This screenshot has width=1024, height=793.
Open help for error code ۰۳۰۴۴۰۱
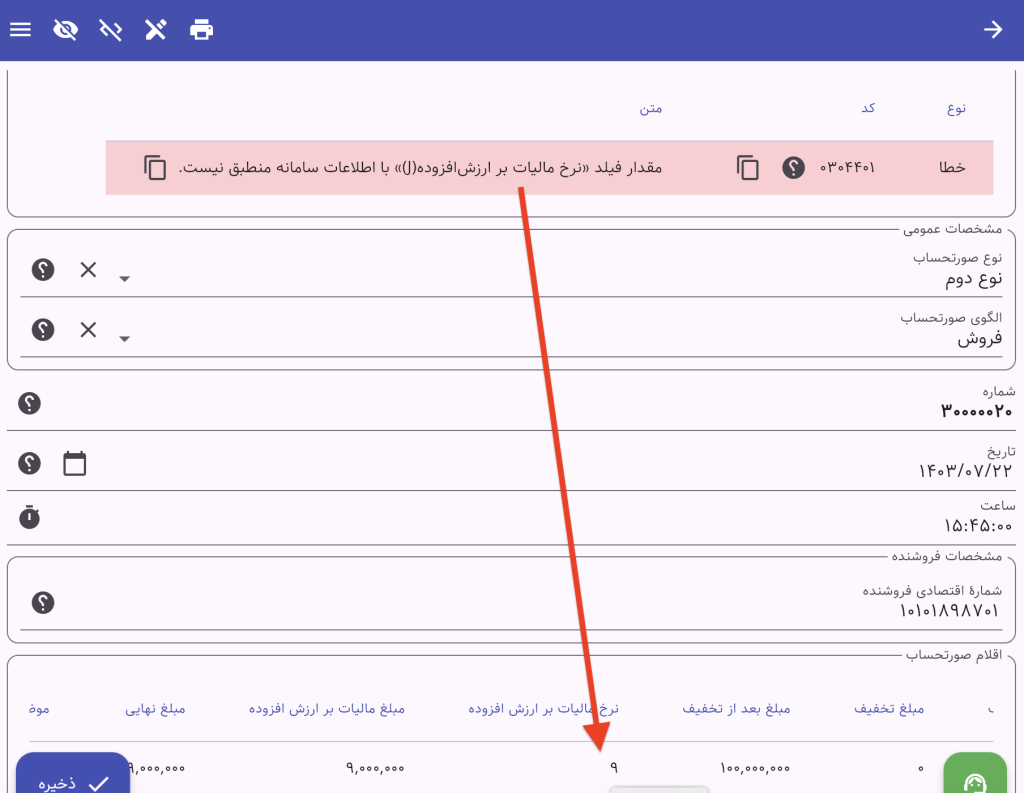click(x=793, y=168)
